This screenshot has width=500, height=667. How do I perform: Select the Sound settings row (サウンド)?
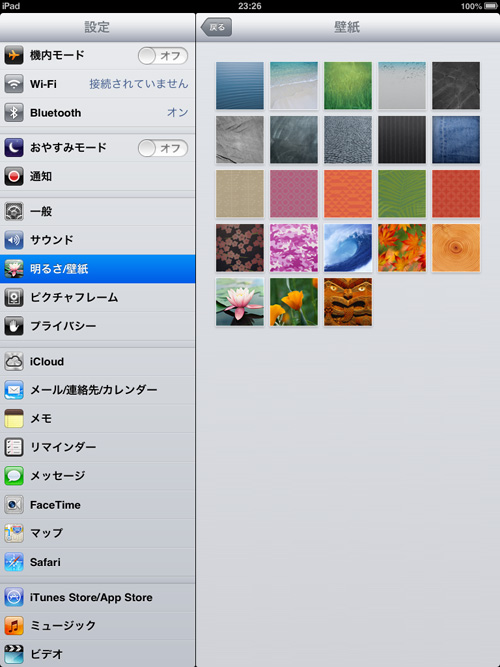(97, 240)
